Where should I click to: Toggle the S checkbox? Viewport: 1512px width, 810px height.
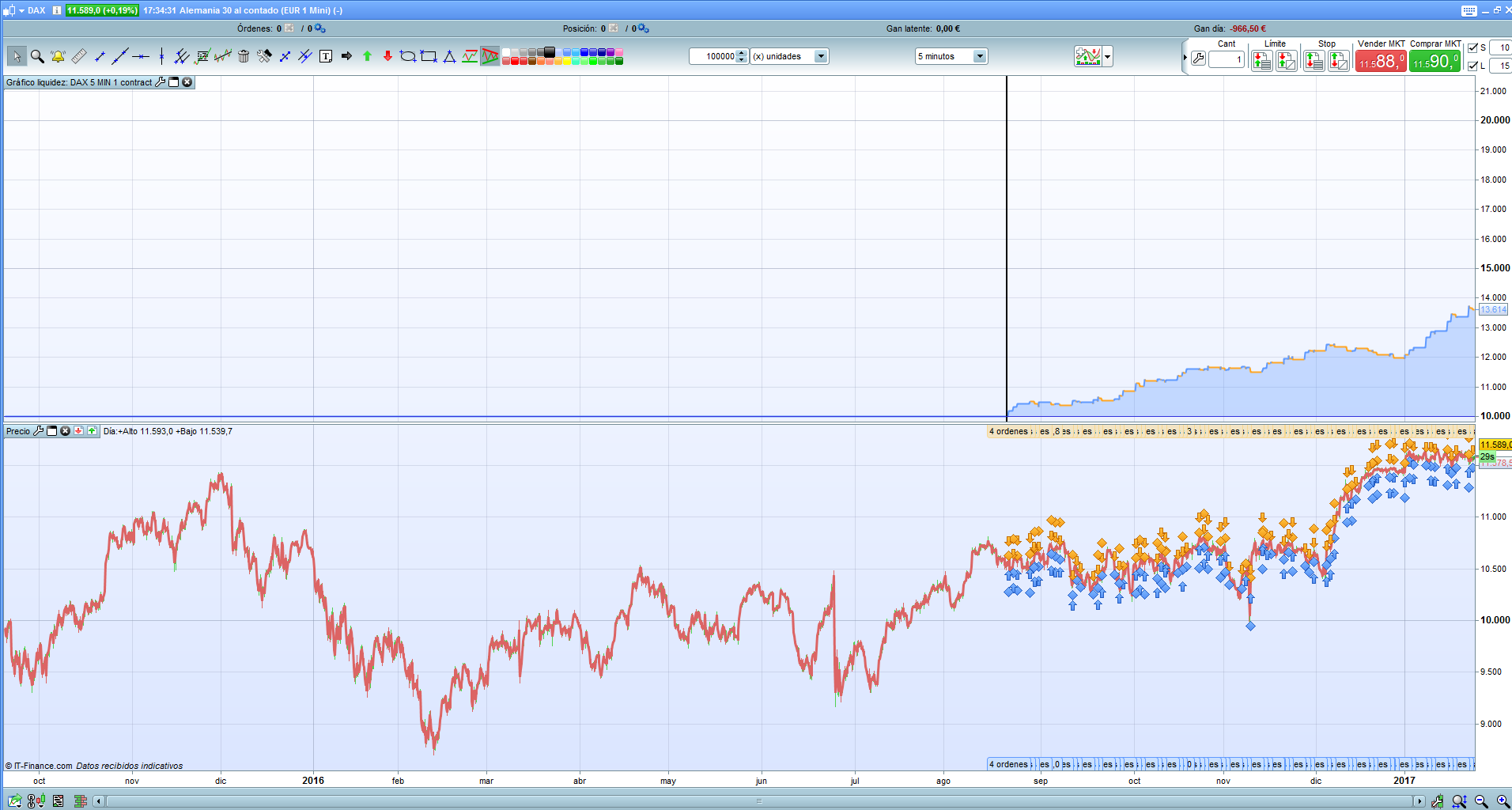tap(1472, 47)
